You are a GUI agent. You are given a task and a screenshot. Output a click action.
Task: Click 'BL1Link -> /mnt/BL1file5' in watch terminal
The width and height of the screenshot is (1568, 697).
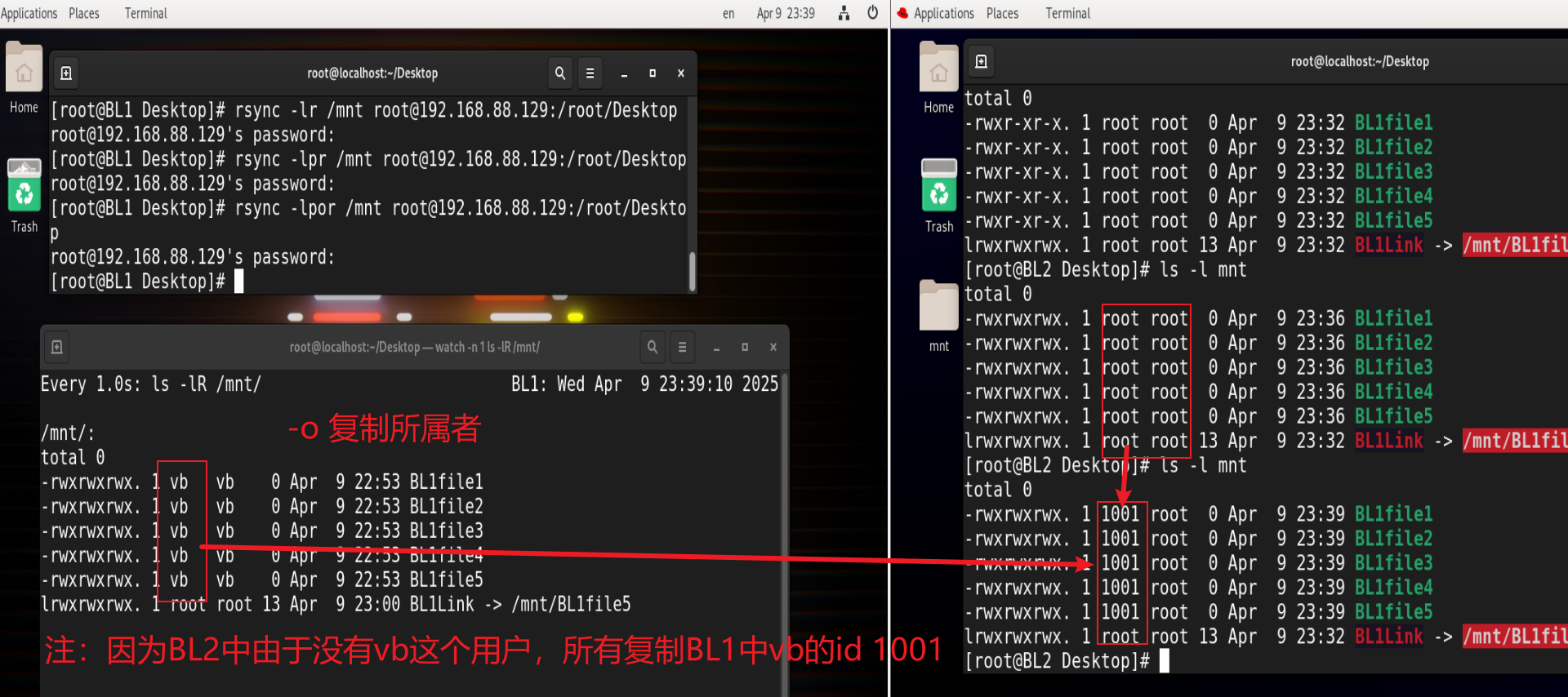[520, 605]
